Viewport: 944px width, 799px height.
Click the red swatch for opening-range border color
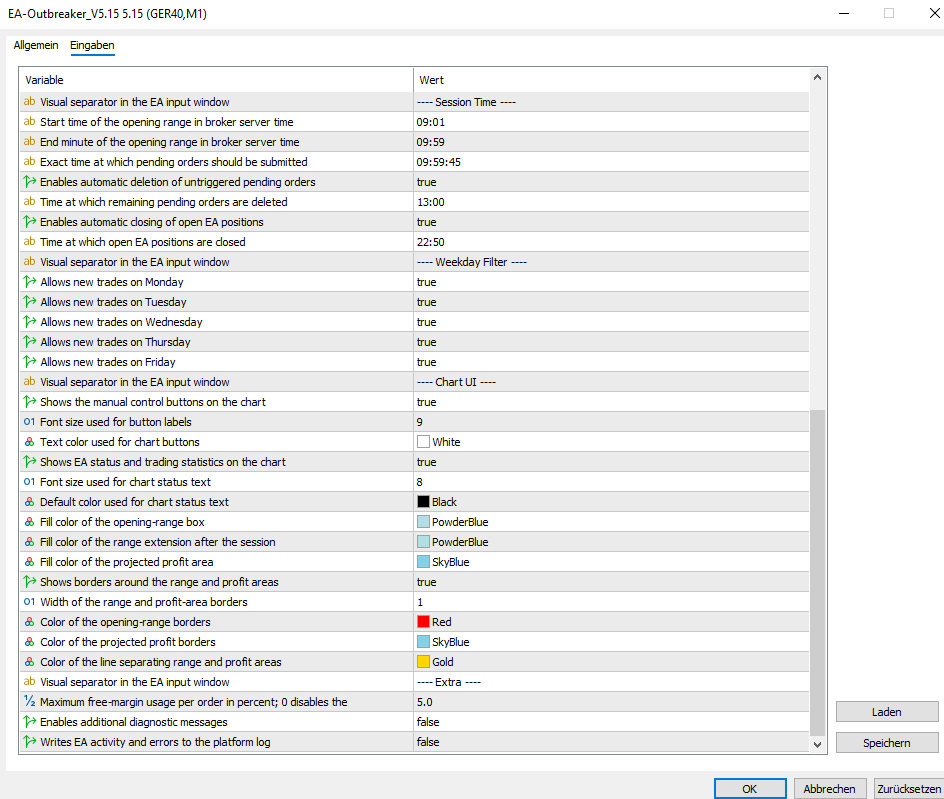pos(423,621)
